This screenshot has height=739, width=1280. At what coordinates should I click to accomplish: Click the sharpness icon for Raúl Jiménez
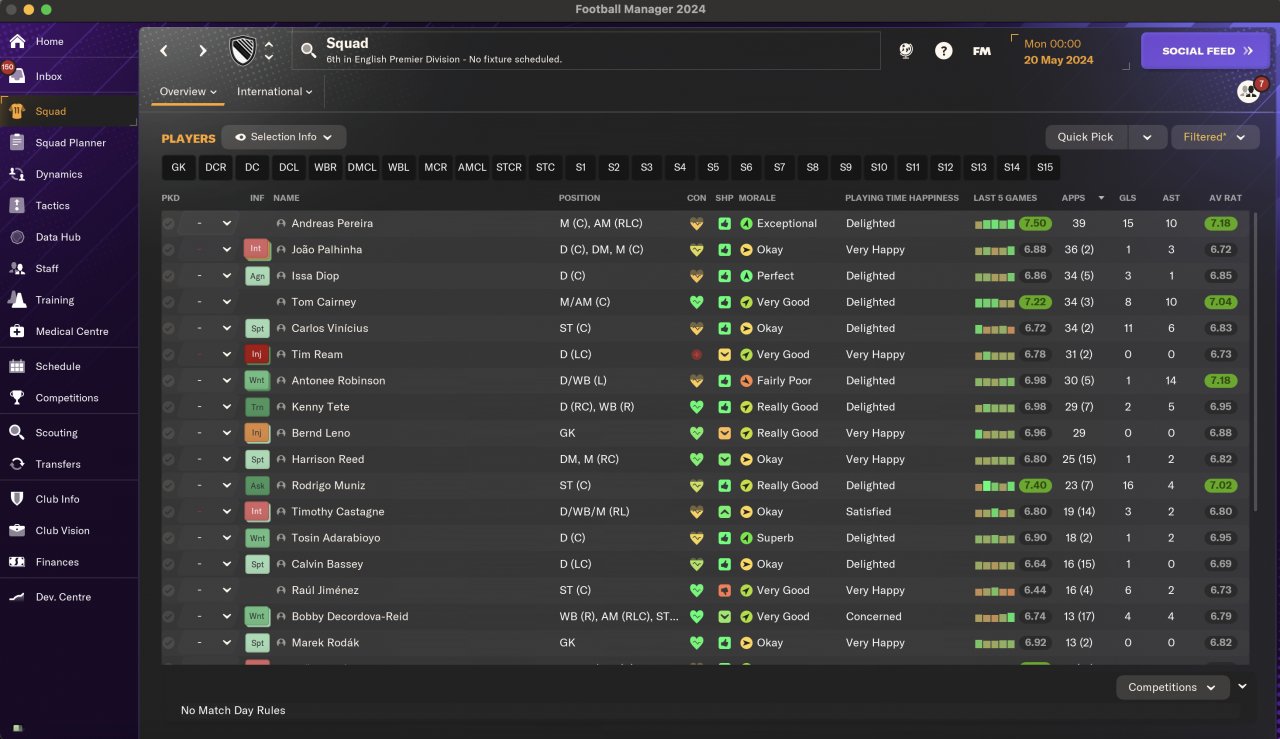point(724,591)
